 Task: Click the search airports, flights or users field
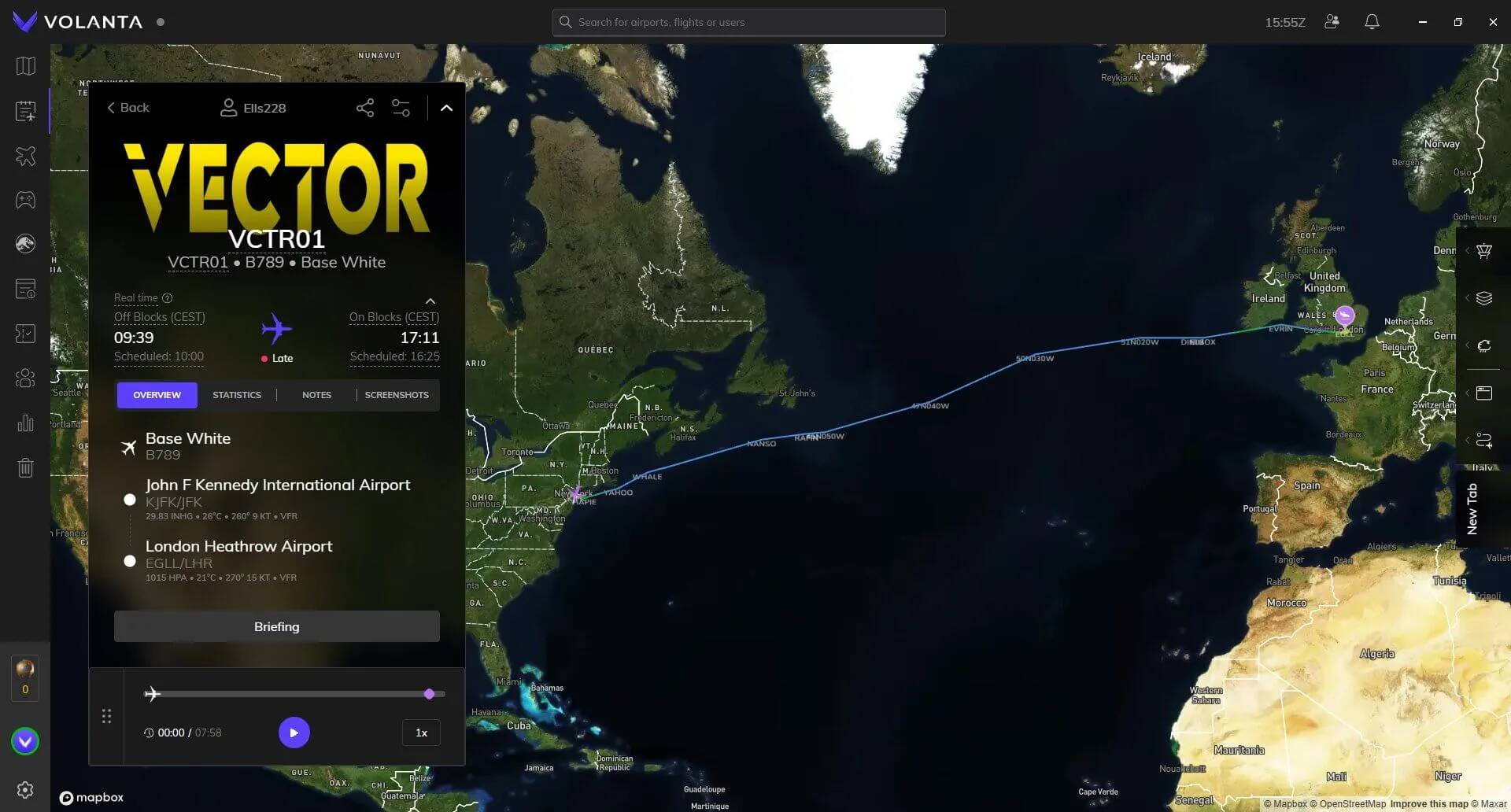[749, 22]
